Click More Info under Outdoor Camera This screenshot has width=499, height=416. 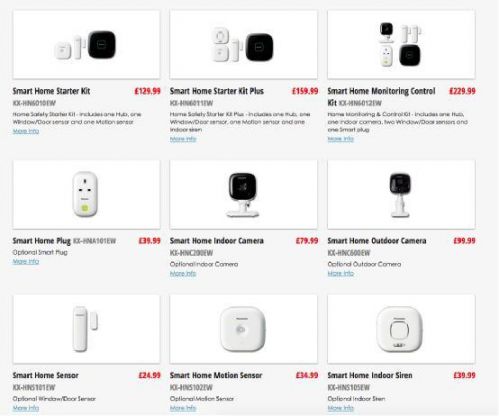pyautogui.click(x=341, y=274)
